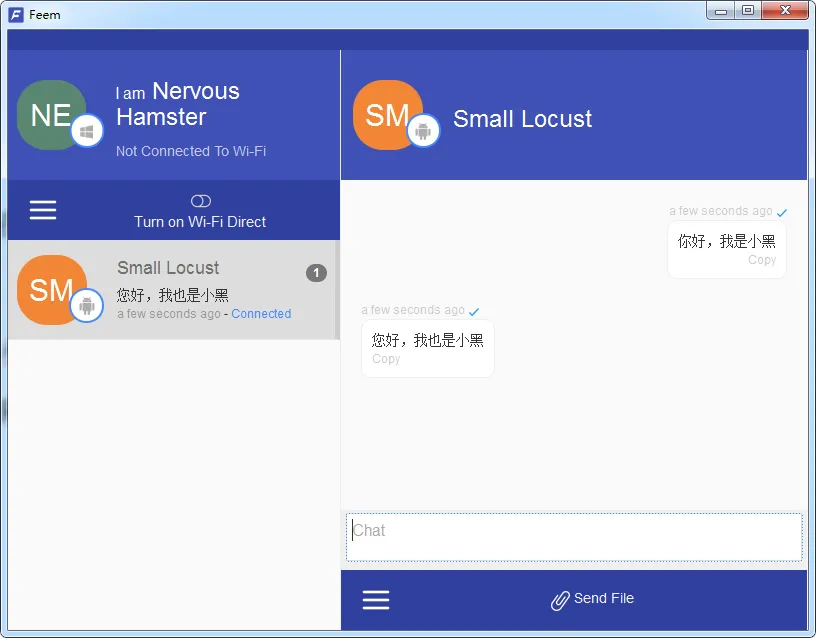
Task: Click the unread badge showing 1
Action: tap(316, 273)
